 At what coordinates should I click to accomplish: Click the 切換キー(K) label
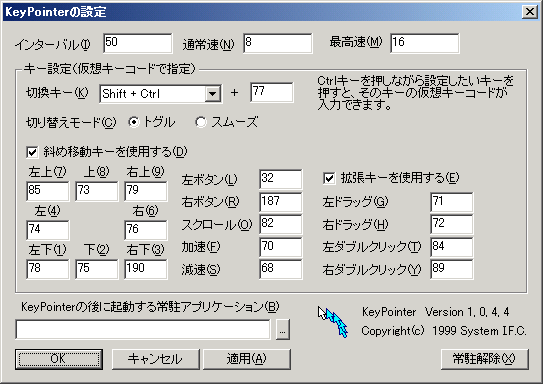[x=57, y=92]
